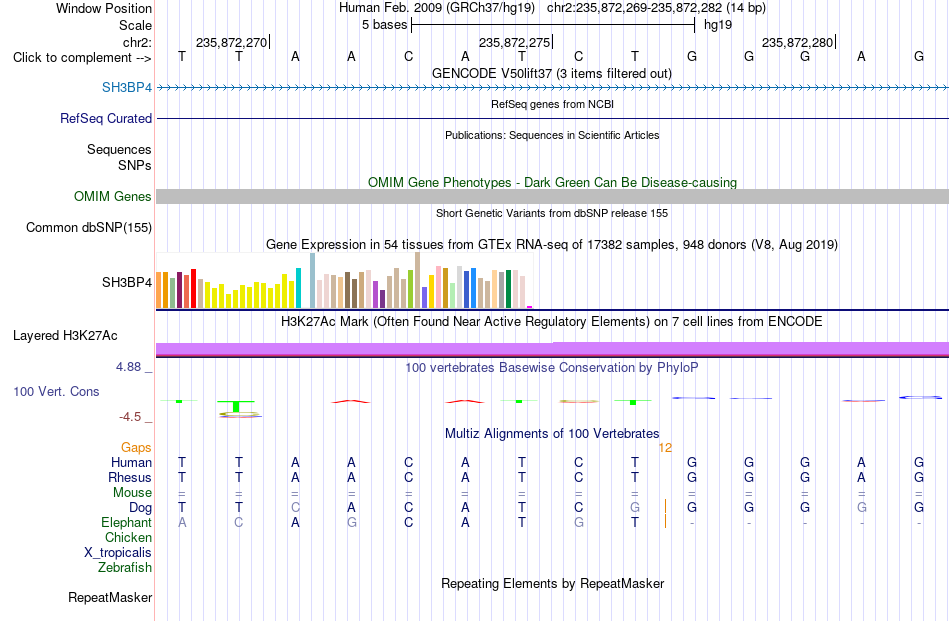Image resolution: width=950 pixels, height=621 pixels.
Task: Select the X_tropicalis species label
Action: click(118, 553)
